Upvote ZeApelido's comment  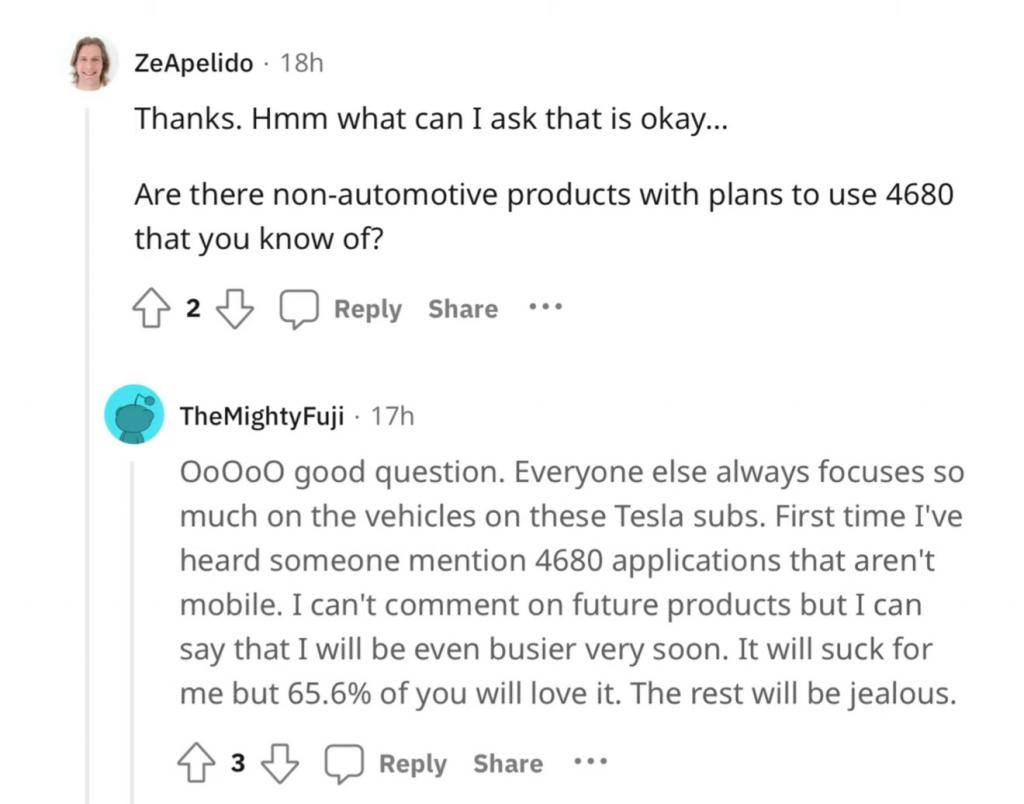click(x=151, y=308)
